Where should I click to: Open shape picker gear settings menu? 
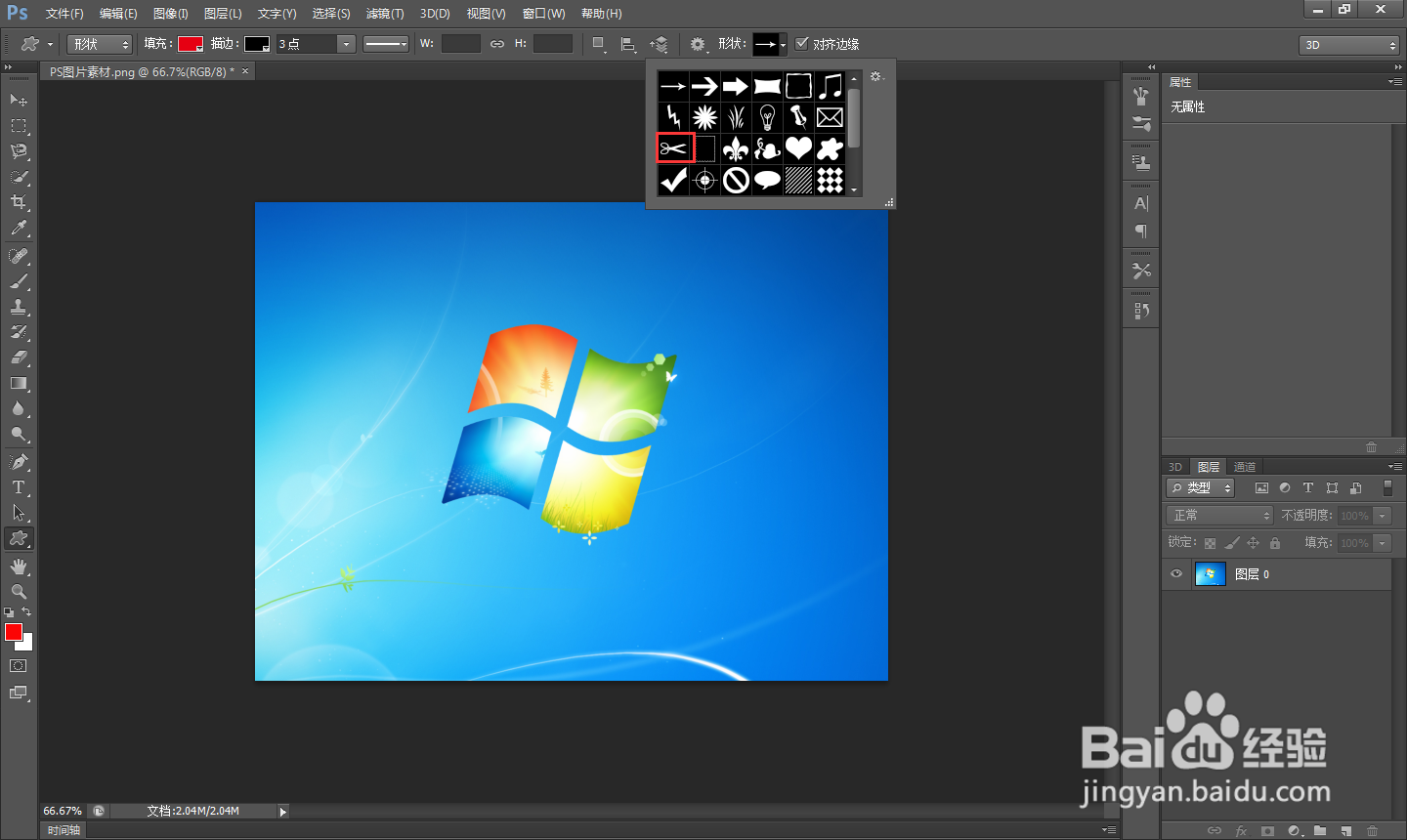pos(875,76)
